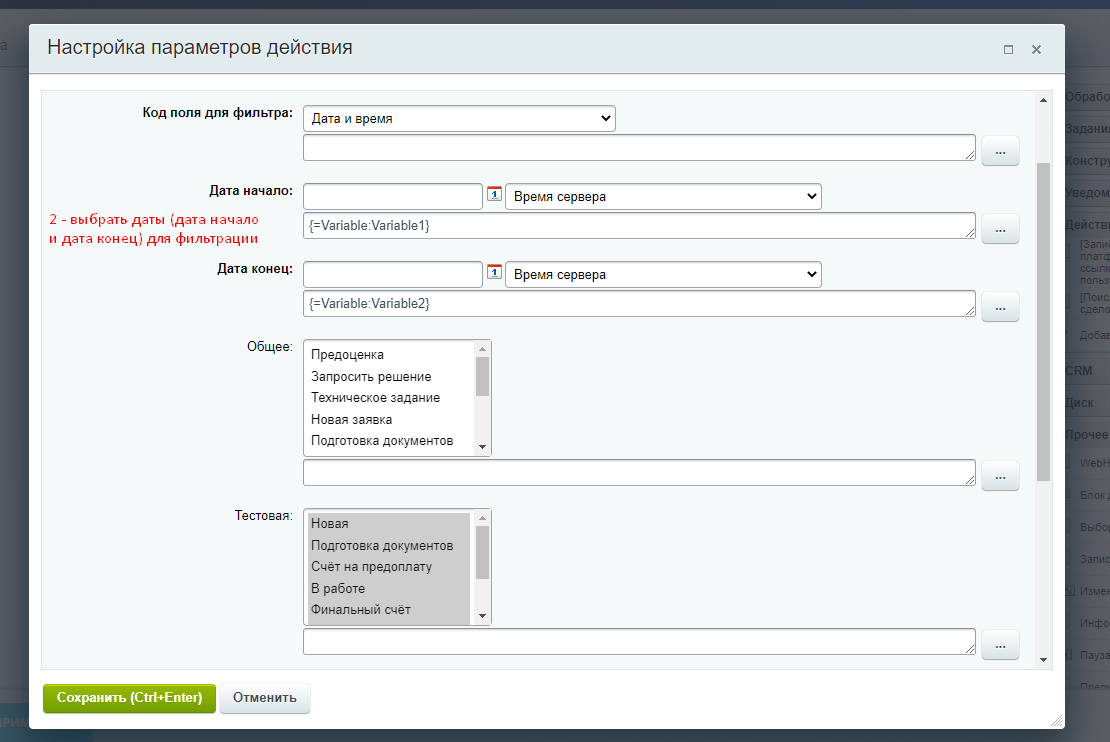Choose 'Счёт на предоплату' in Тестовая list
1110x742 pixels.
(x=372, y=567)
